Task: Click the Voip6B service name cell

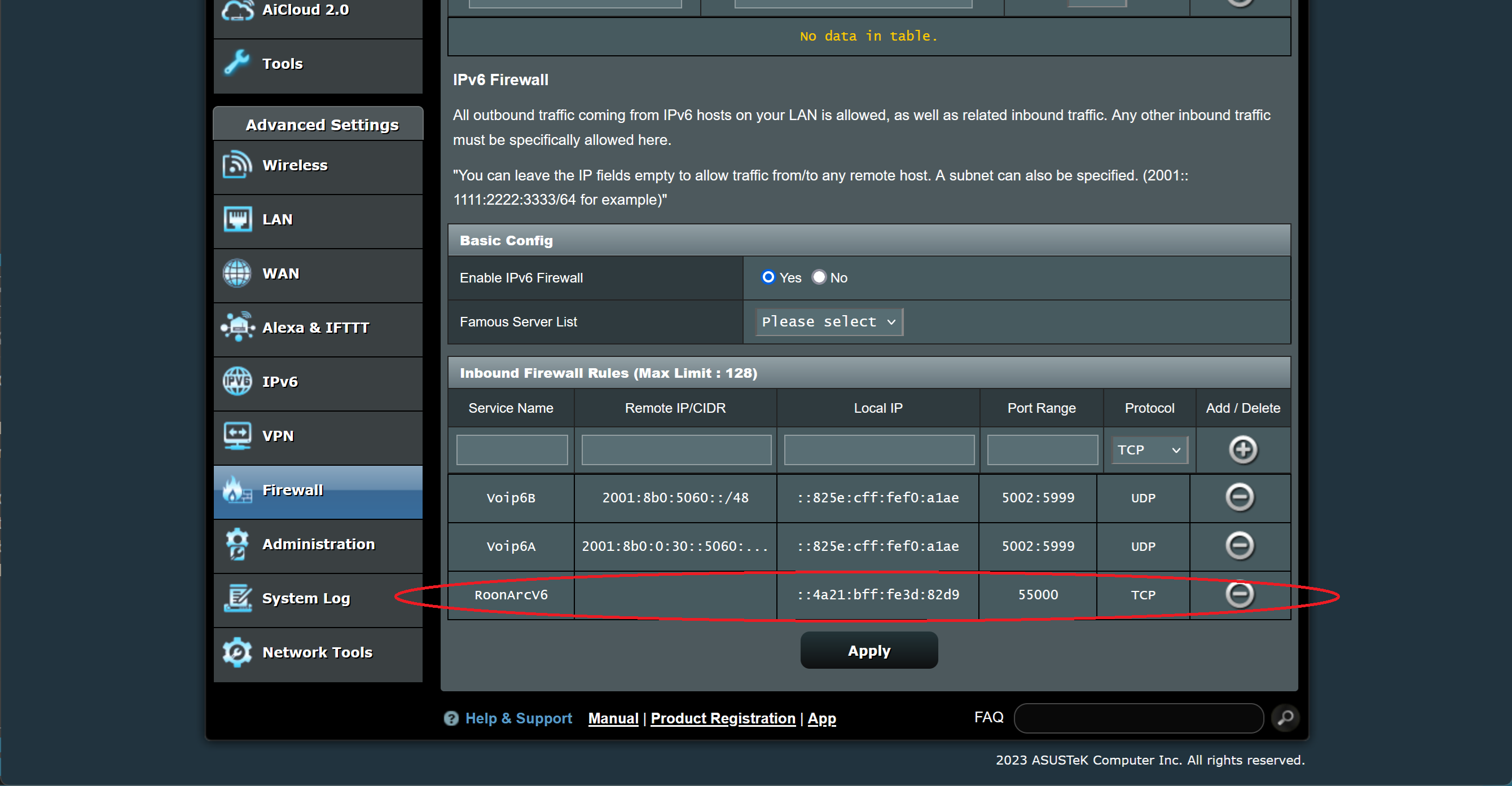Action: pyautogui.click(x=511, y=498)
